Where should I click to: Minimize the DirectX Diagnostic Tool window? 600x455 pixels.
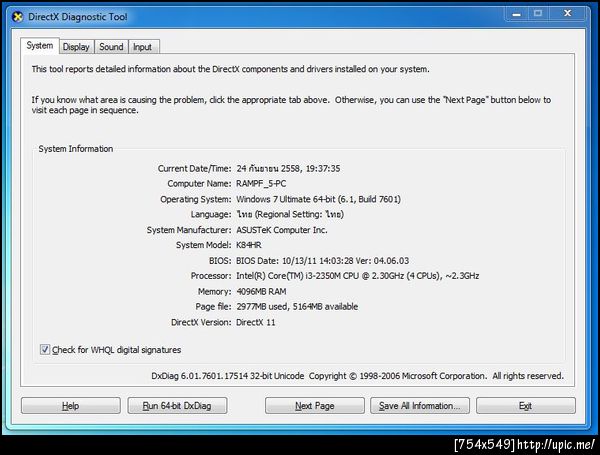(x=517, y=14)
